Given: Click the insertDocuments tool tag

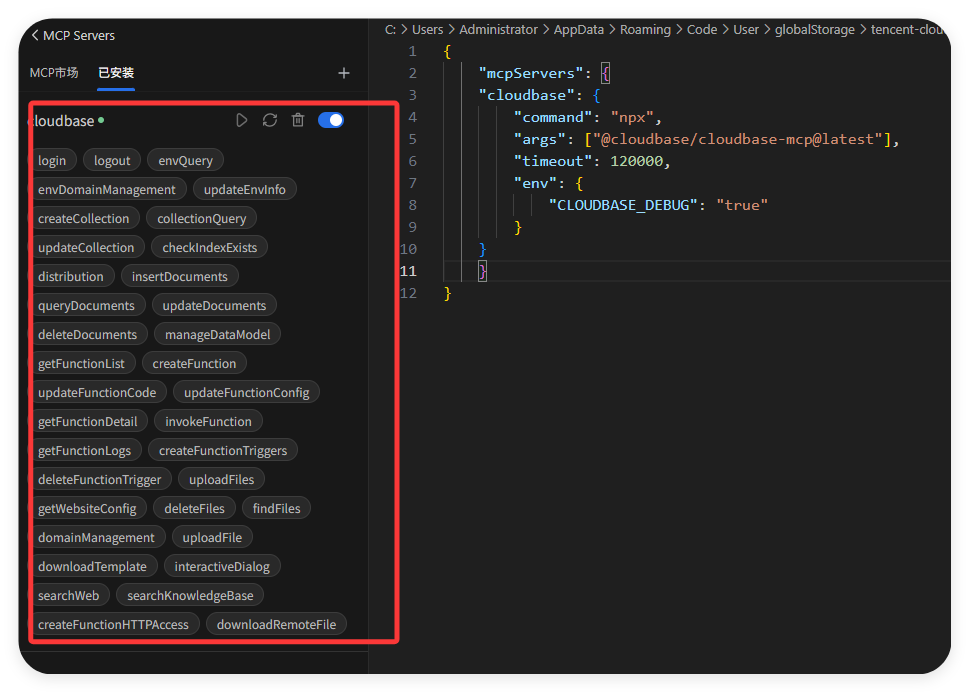Looking at the screenshot, I should [180, 277].
